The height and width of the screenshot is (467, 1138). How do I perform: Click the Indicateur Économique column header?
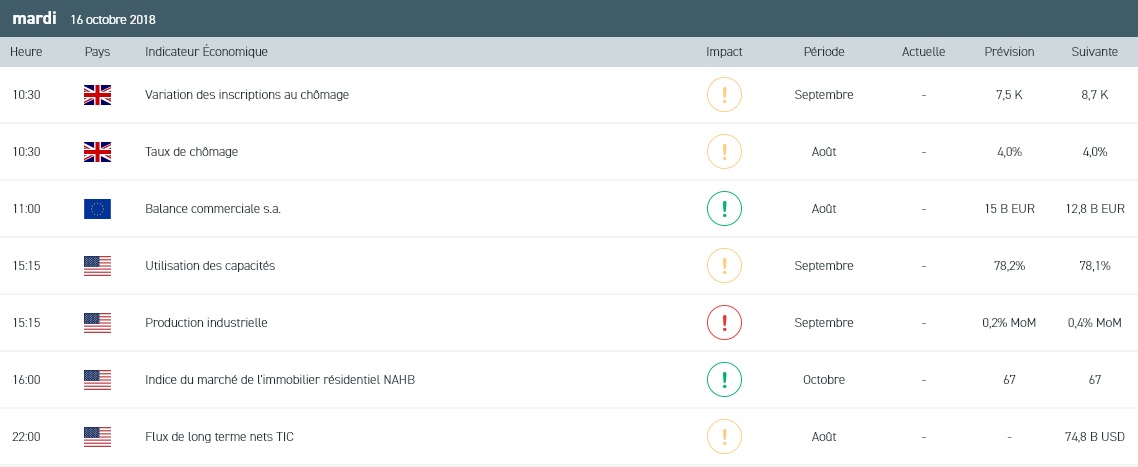click(206, 52)
